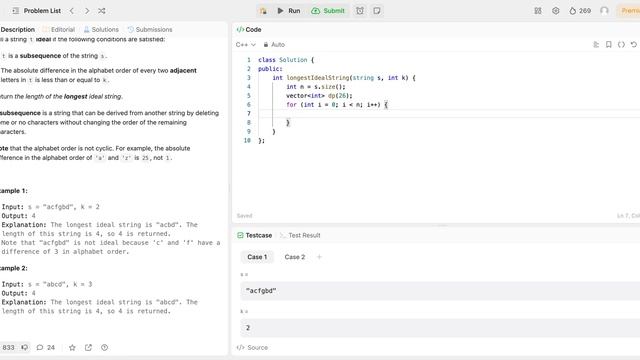Open the notes icon
The height and width of the screenshot is (360, 640).
point(377,11)
